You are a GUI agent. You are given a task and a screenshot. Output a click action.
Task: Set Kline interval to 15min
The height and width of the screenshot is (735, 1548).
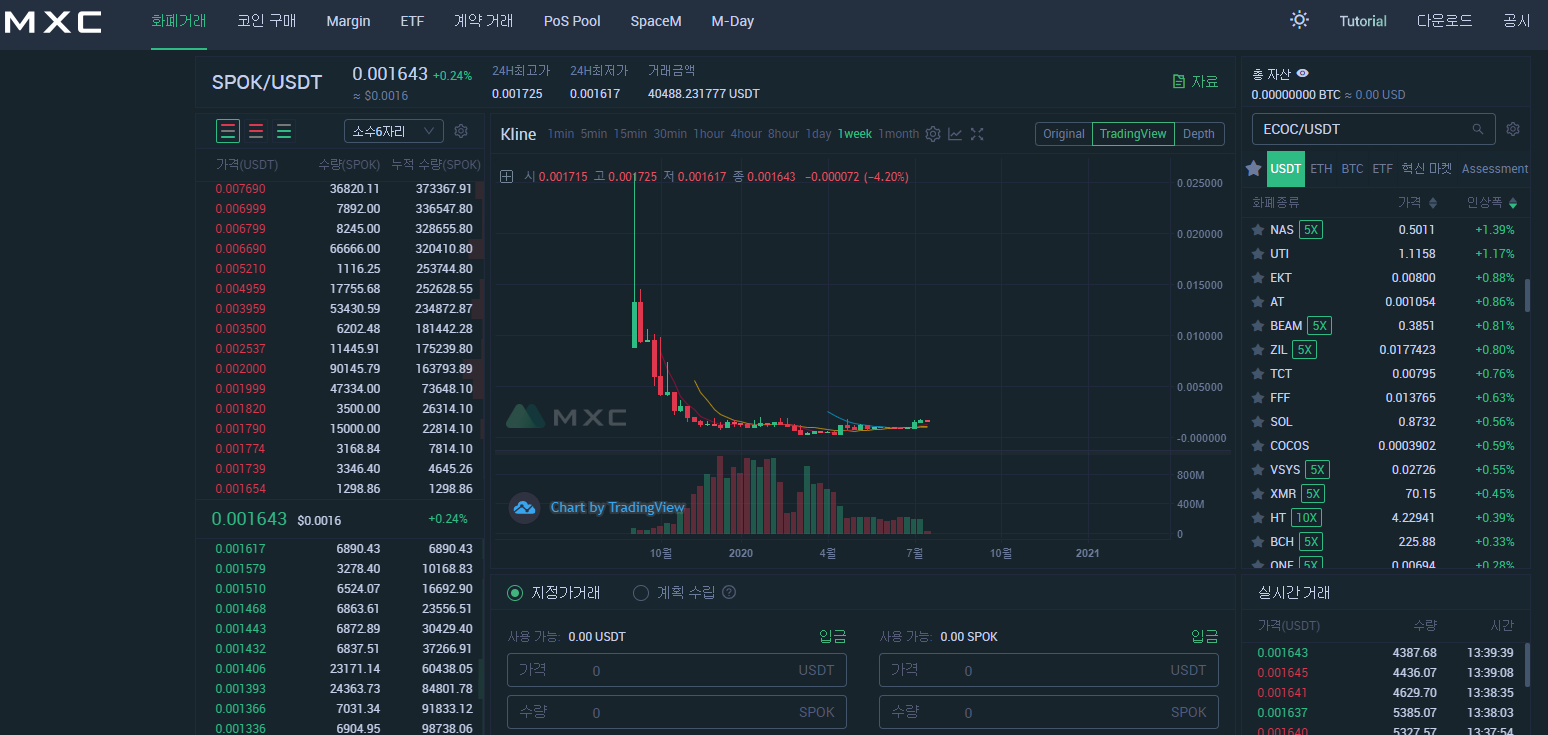pos(630,134)
